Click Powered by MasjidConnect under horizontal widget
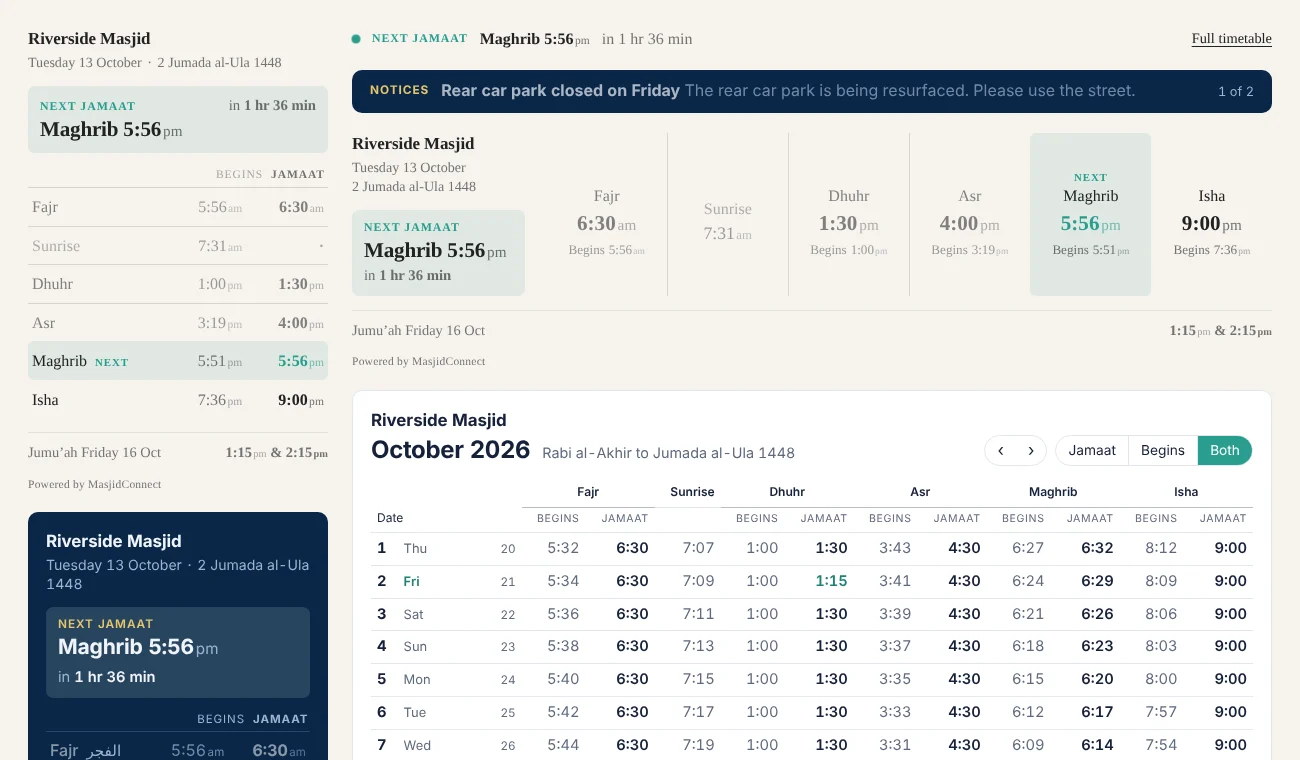 pyautogui.click(x=419, y=361)
